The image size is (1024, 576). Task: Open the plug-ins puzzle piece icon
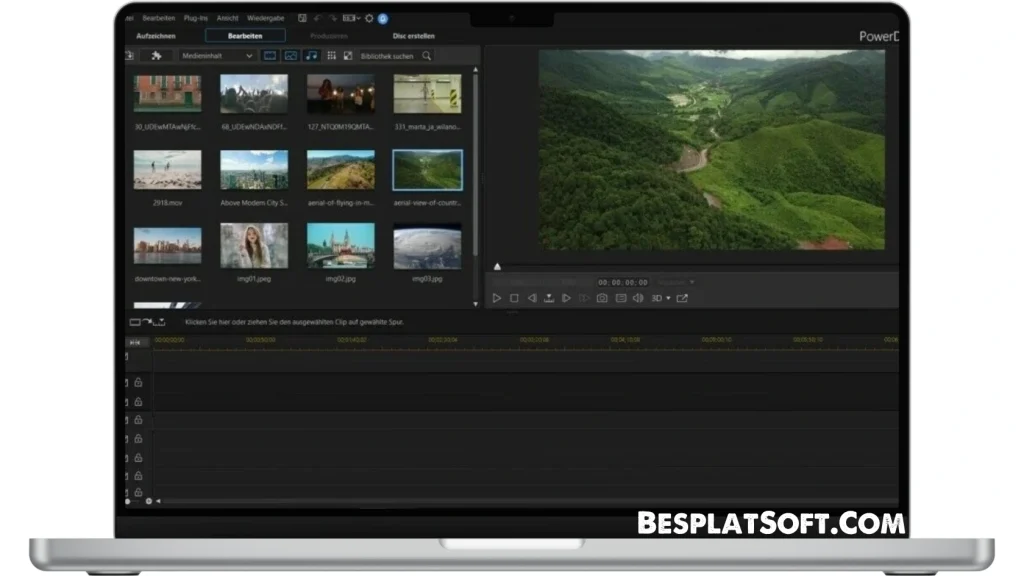[156, 56]
